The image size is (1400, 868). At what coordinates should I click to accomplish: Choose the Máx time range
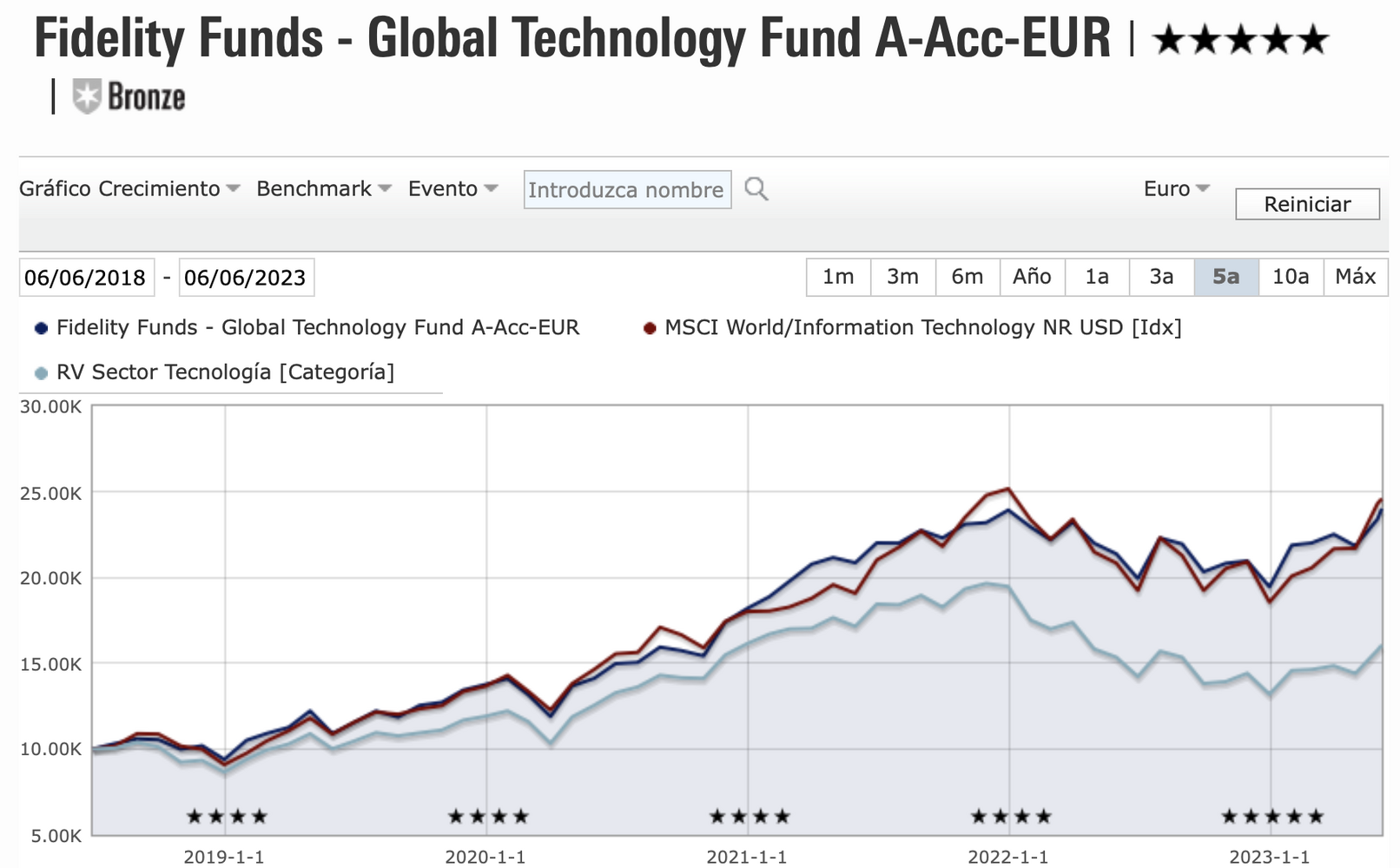point(1355,277)
